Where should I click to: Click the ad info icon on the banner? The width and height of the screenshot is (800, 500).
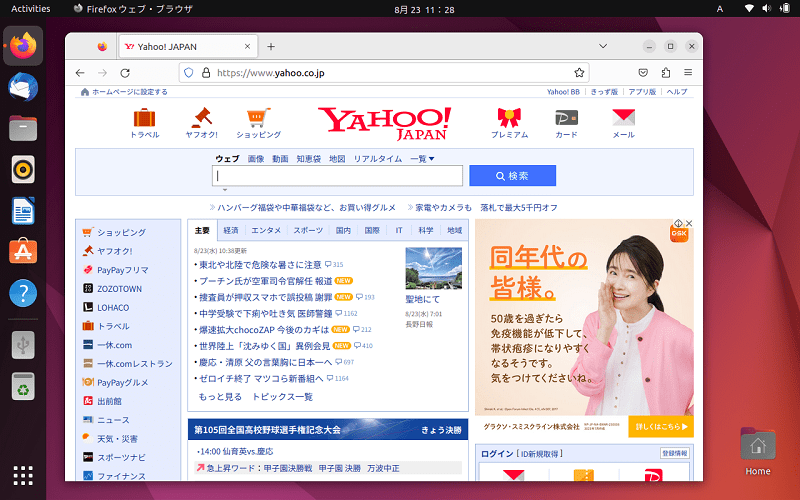coord(678,223)
